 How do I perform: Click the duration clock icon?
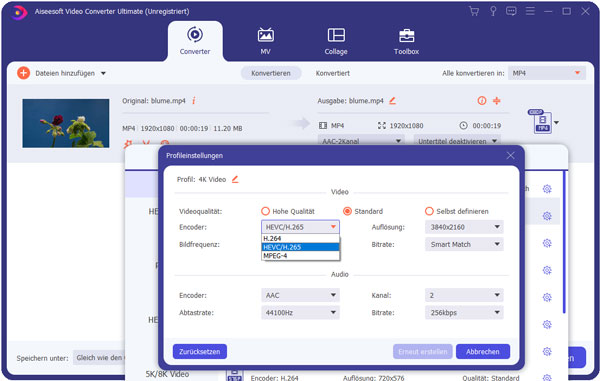[463, 125]
